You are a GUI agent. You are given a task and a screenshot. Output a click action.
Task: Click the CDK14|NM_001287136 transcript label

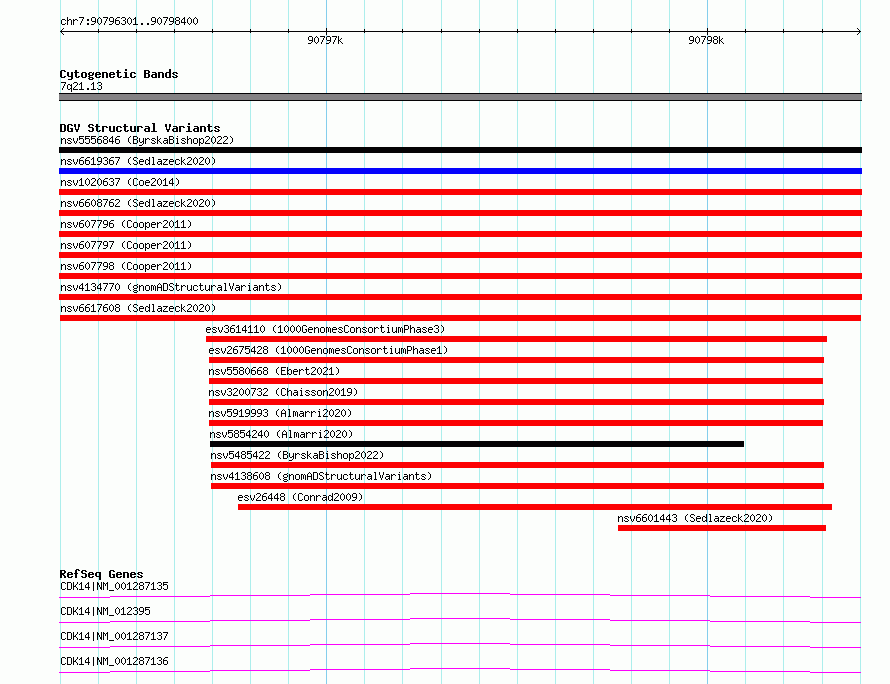point(114,661)
